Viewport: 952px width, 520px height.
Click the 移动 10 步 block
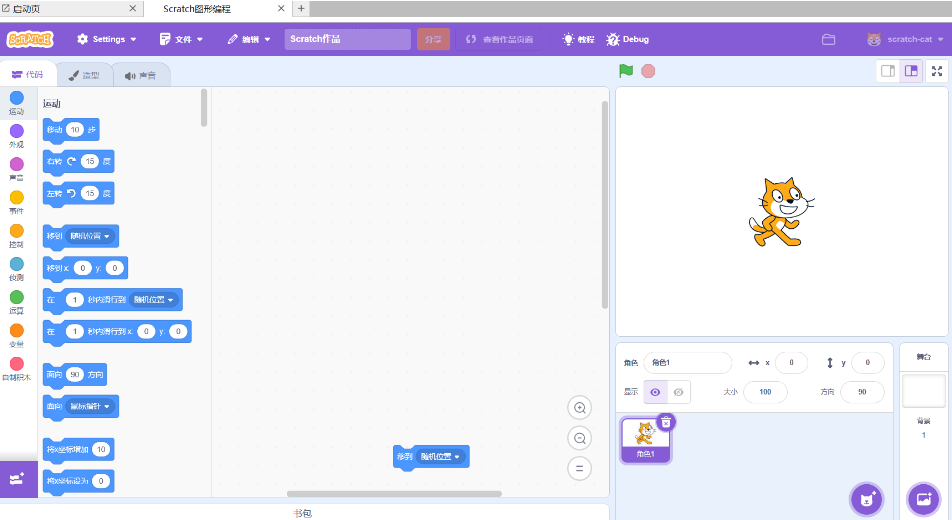71,130
